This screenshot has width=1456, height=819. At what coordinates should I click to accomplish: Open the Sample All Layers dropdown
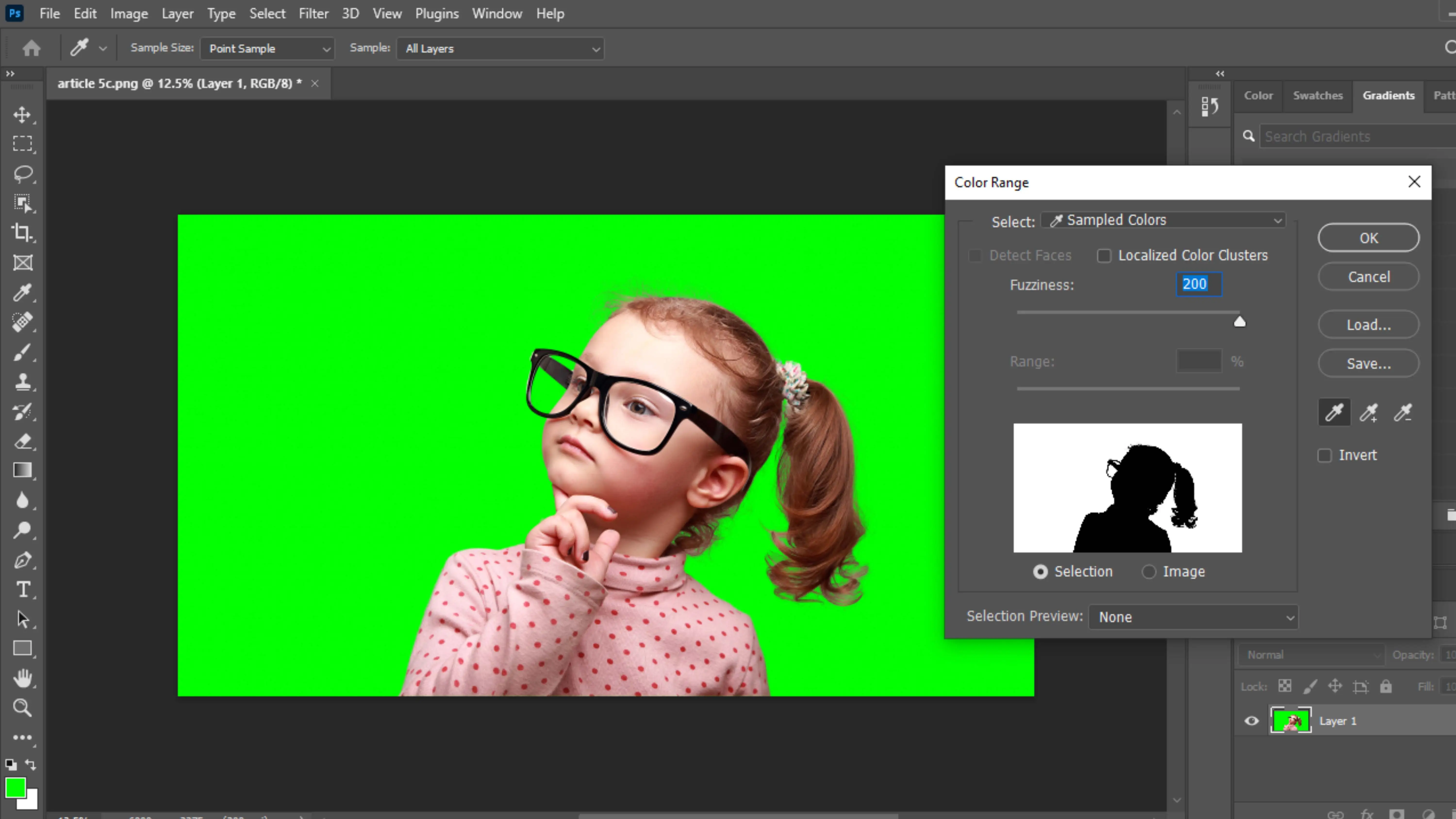click(x=500, y=49)
